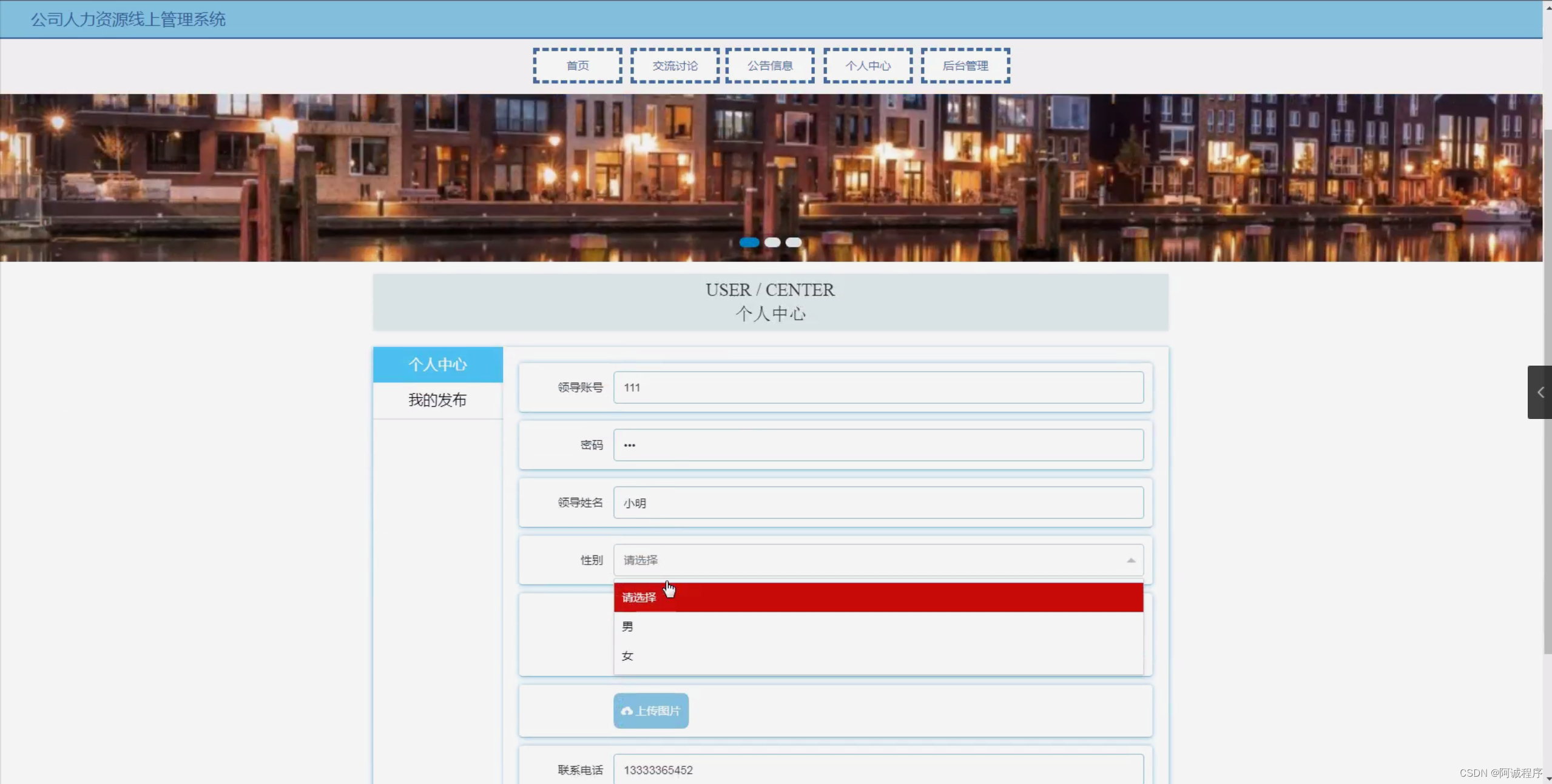Go to 后台管理 from navigation

(964, 65)
